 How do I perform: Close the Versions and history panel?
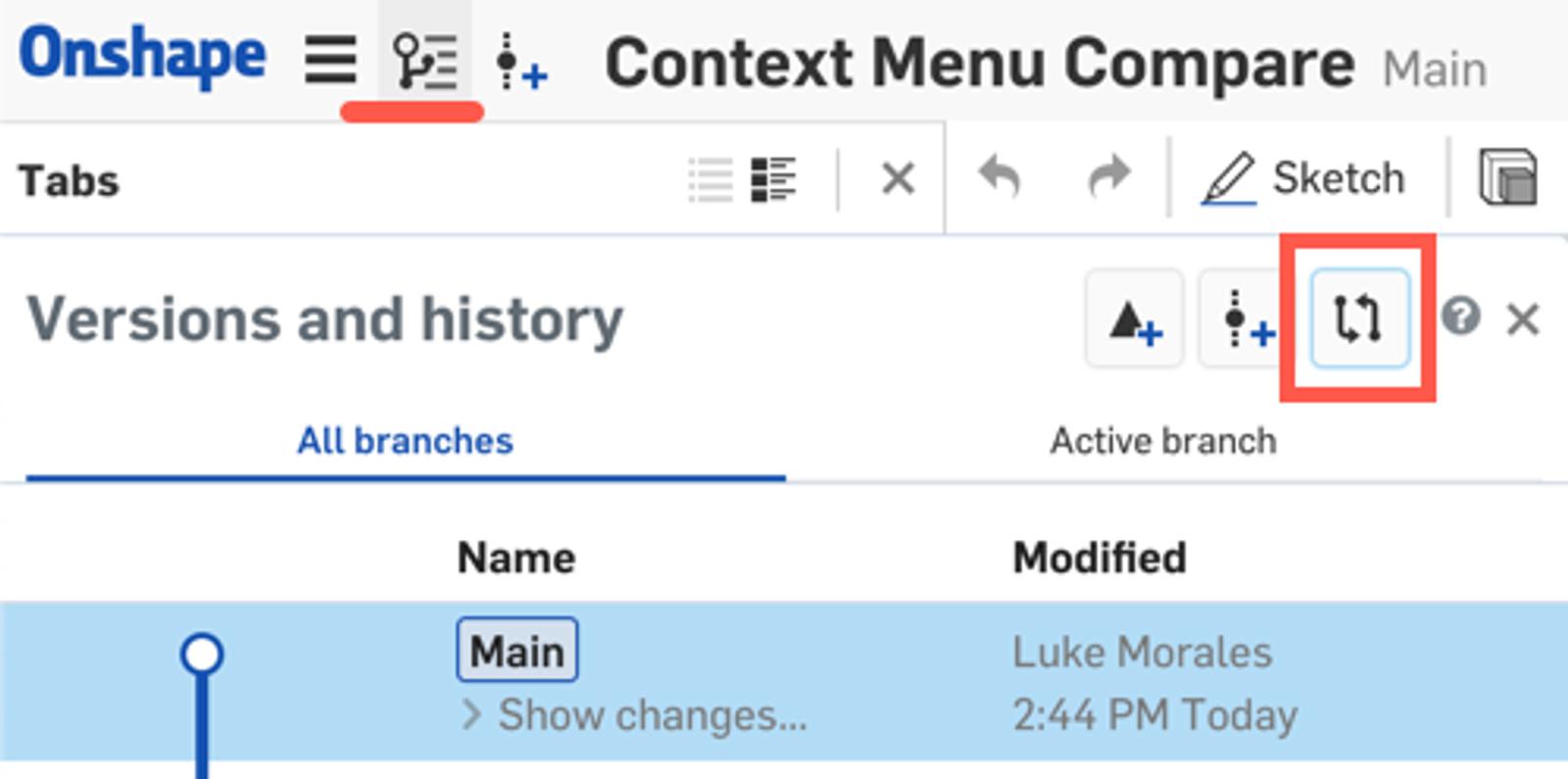(x=1523, y=319)
